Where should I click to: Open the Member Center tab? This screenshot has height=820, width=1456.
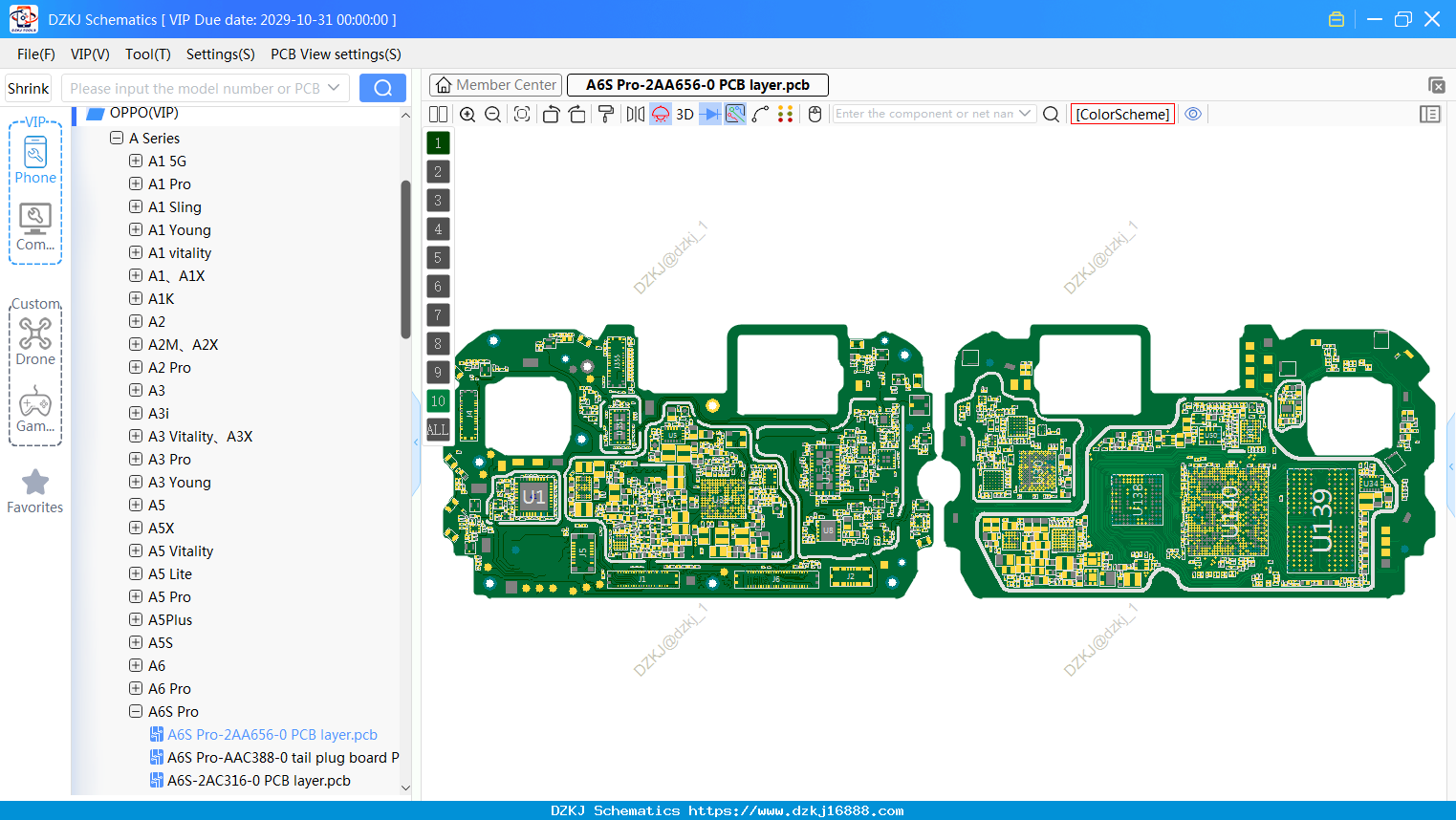point(496,85)
